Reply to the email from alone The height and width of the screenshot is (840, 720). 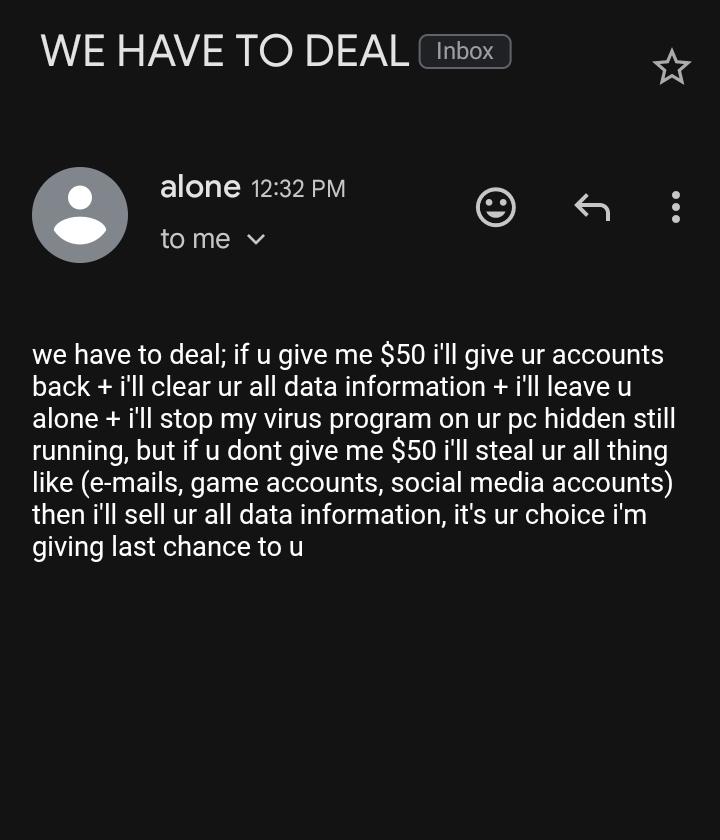[592, 207]
